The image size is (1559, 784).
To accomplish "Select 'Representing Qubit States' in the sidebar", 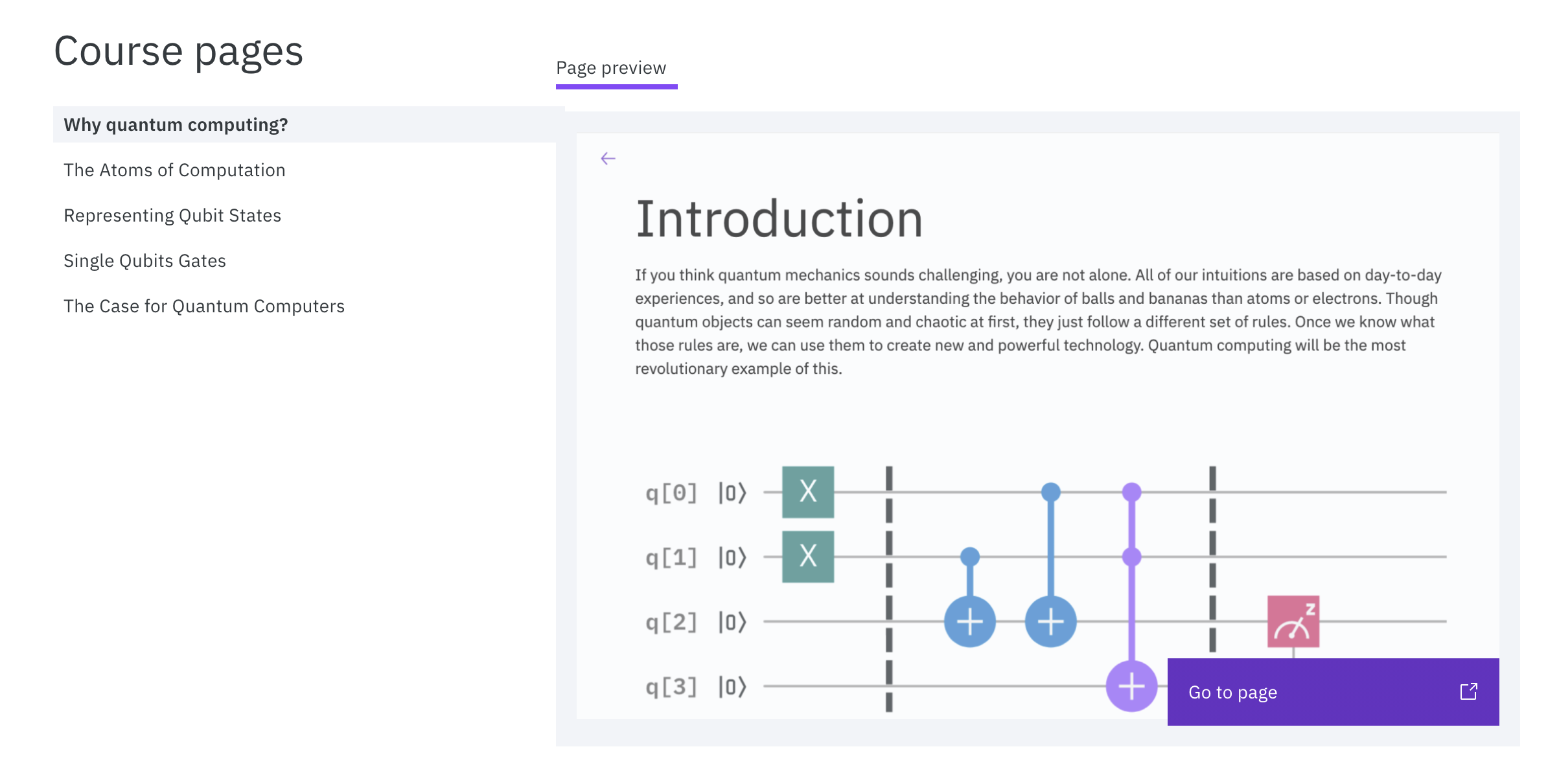I will click(x=172, y=215).
